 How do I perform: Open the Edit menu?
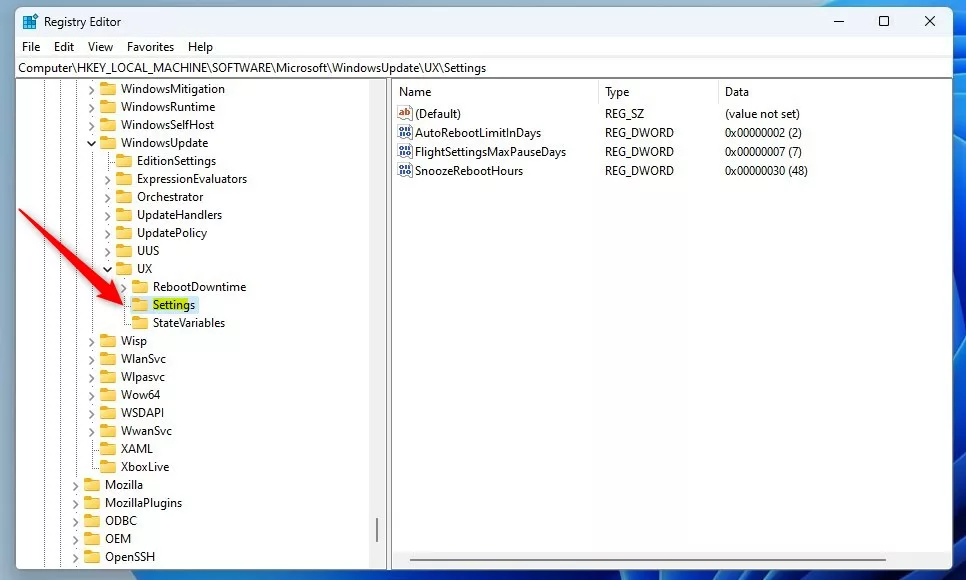click(63, 47)
